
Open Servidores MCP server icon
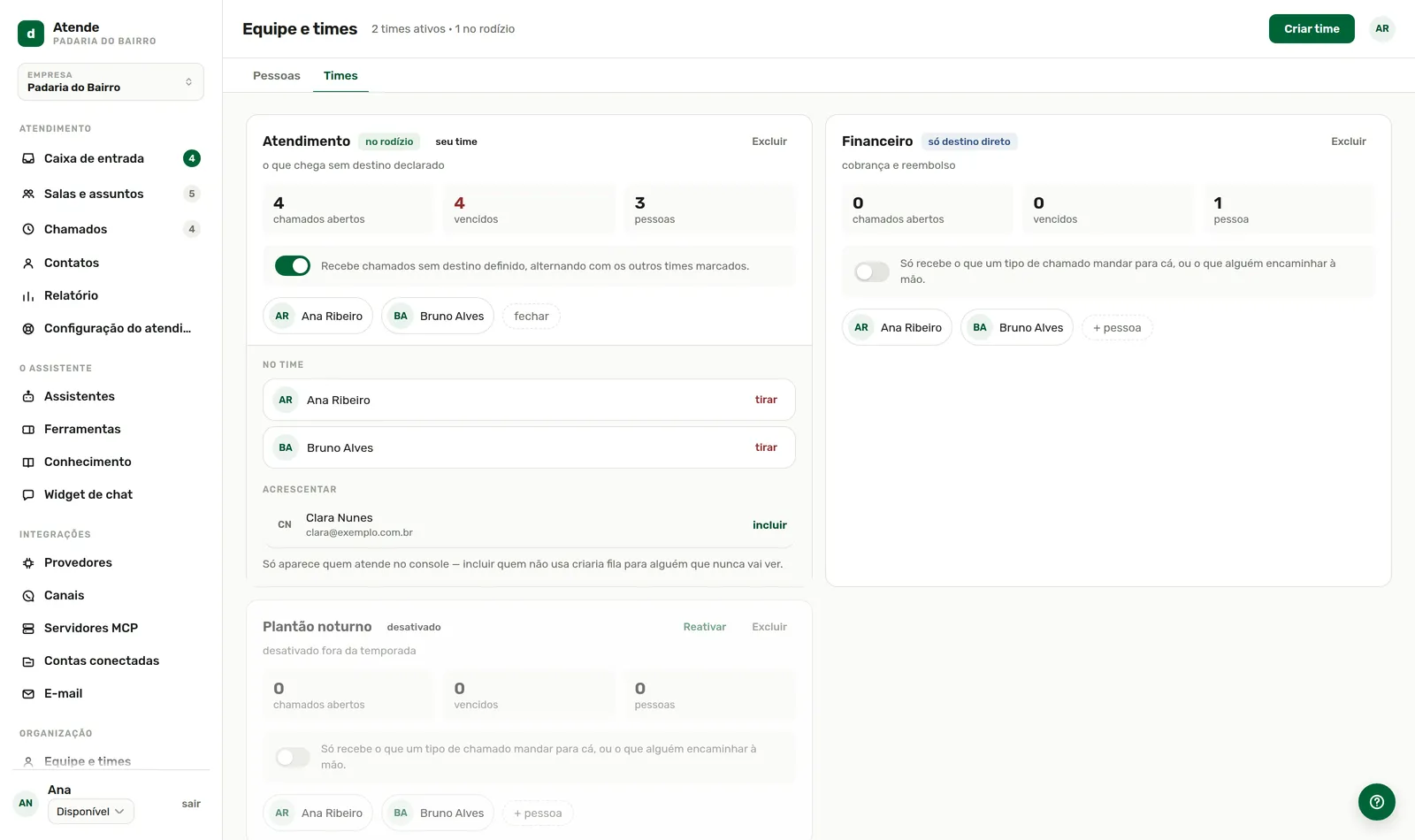click(x=28, y=629)
